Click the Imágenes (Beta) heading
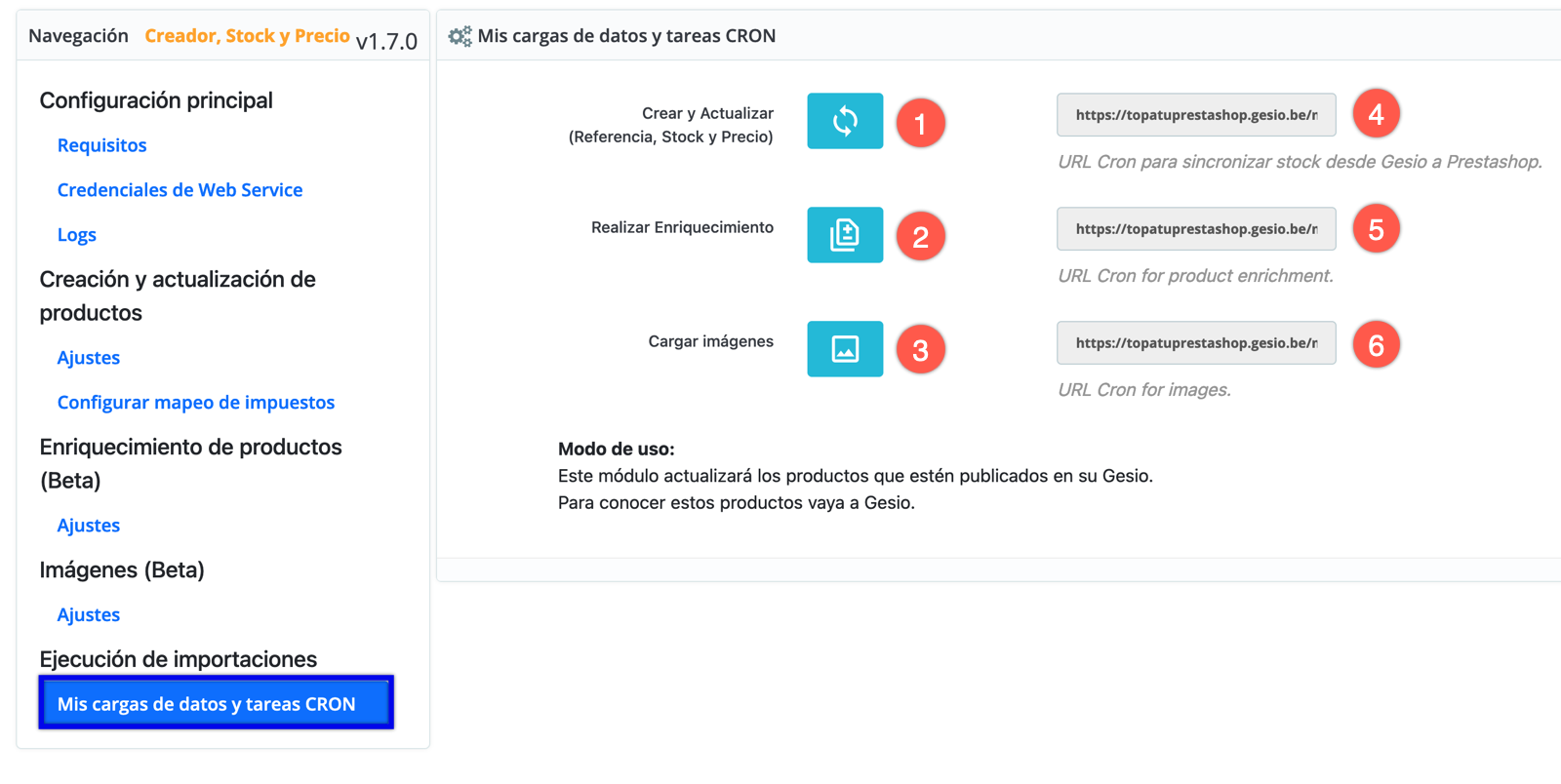The image size is (1561, 784). [122, 569]
